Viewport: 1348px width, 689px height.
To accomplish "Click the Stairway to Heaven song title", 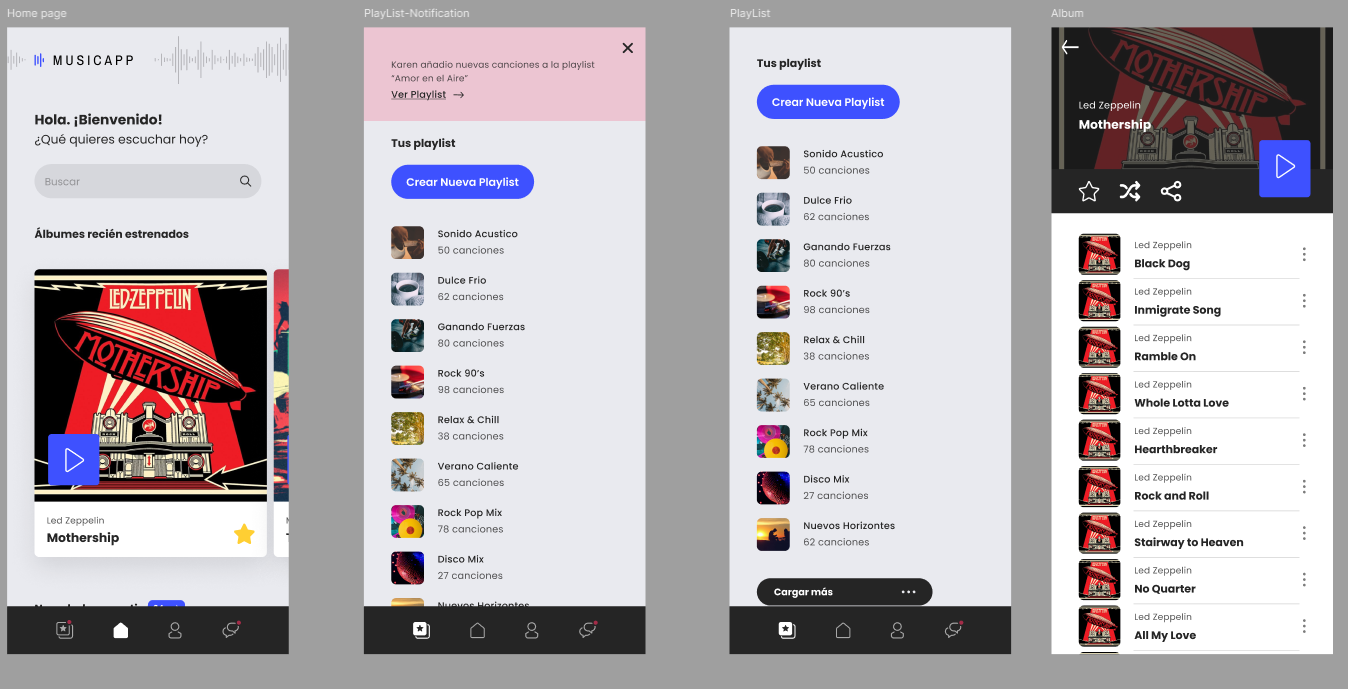I will [1189, 542].
